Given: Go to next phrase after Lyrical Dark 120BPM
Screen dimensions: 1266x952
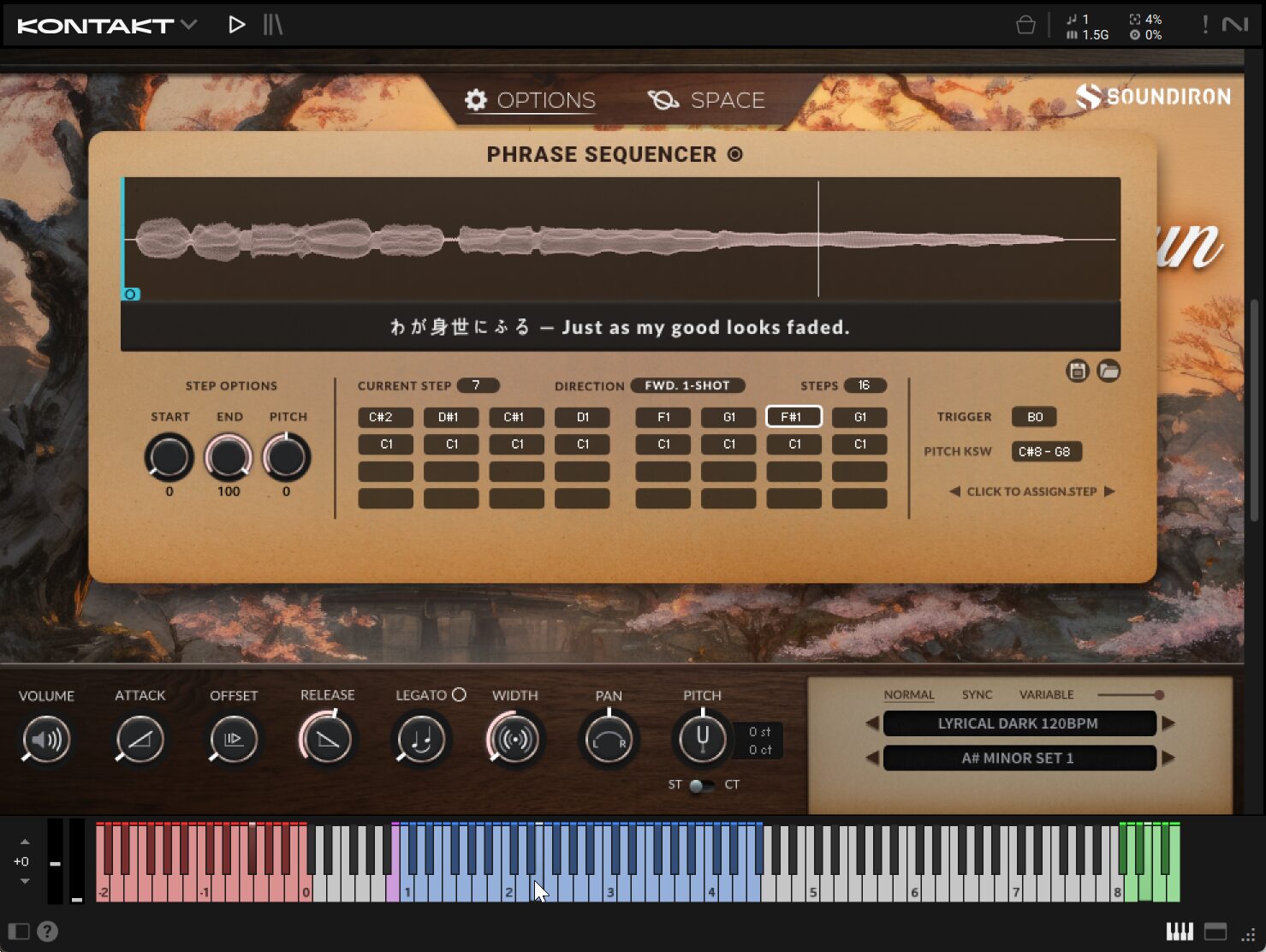Looking at the screenshot, I should [x=1168, y=723].
